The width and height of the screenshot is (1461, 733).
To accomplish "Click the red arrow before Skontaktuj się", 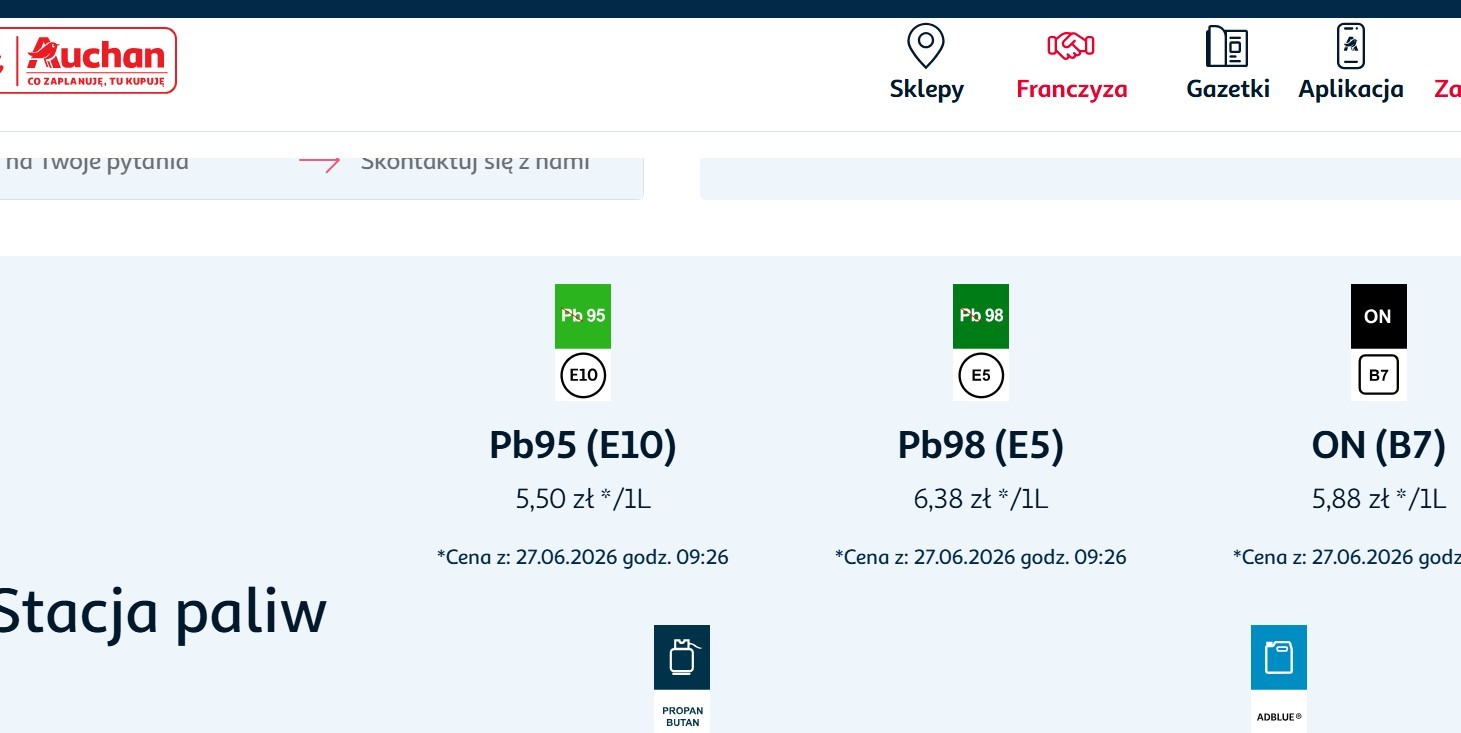I will [x=320, y=162].
